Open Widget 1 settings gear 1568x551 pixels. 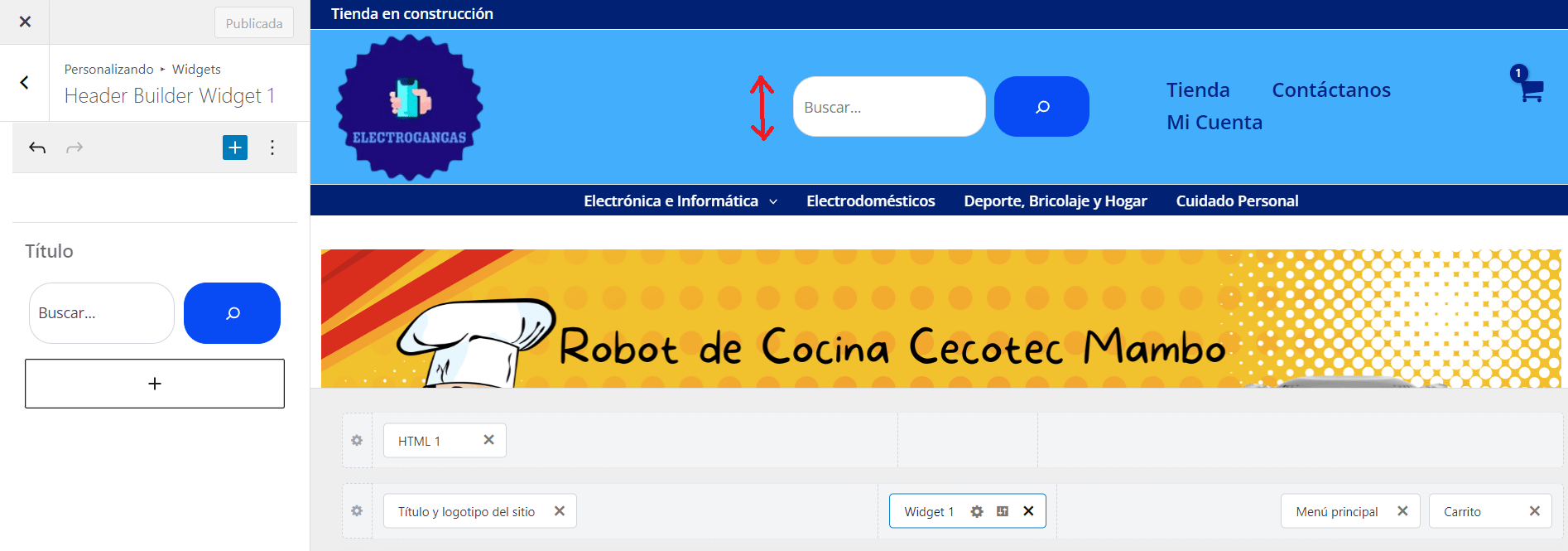tap(977, 511)
